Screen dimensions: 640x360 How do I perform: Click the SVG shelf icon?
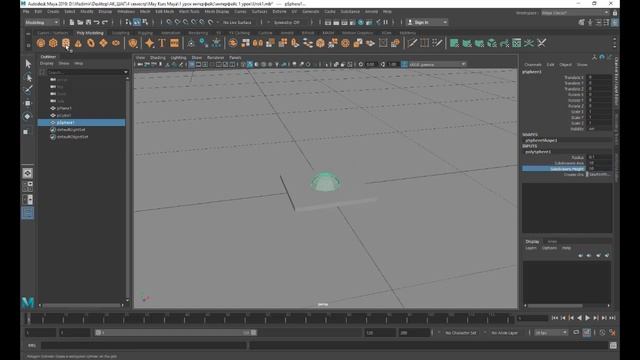click(x=174, y=43)
